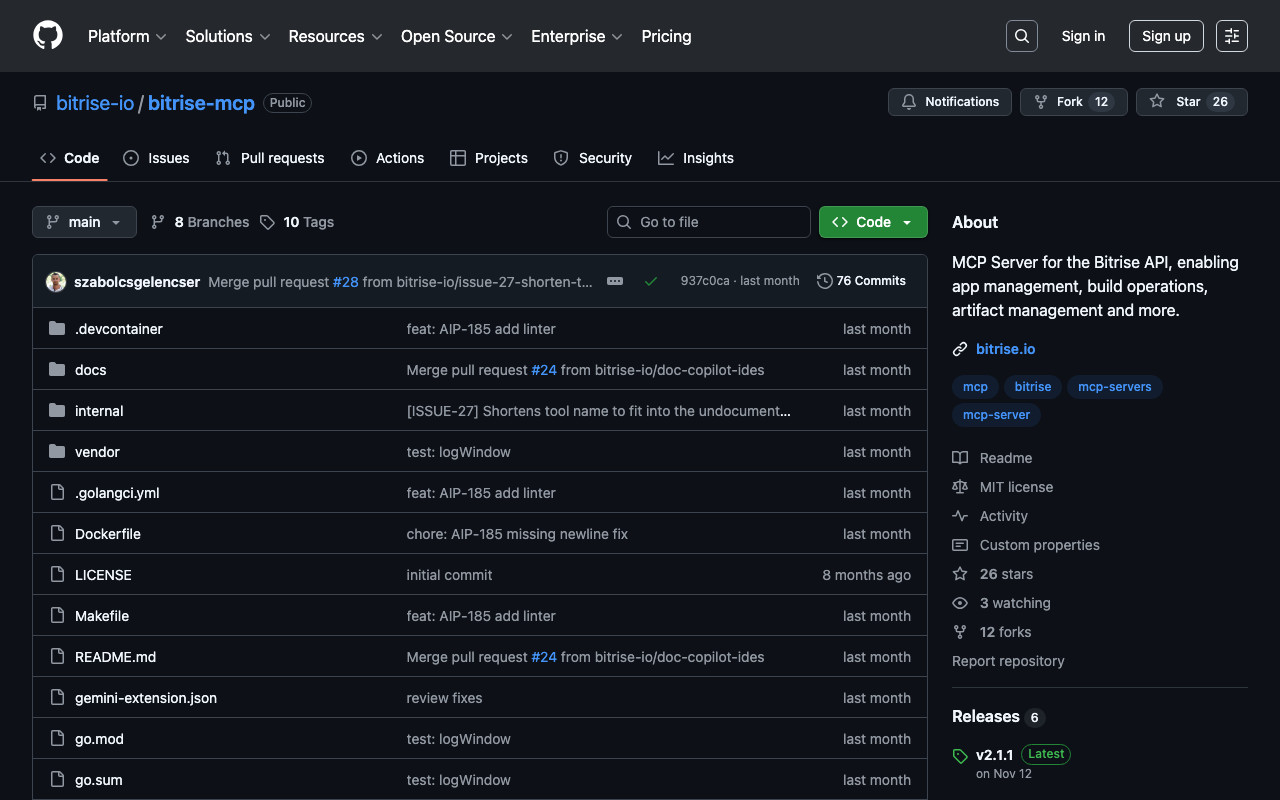Image resolution: width=1280 pixels, height=800 pixels.
Task: Click the GitHub logo icon
Action: click(x=48, y=36)
